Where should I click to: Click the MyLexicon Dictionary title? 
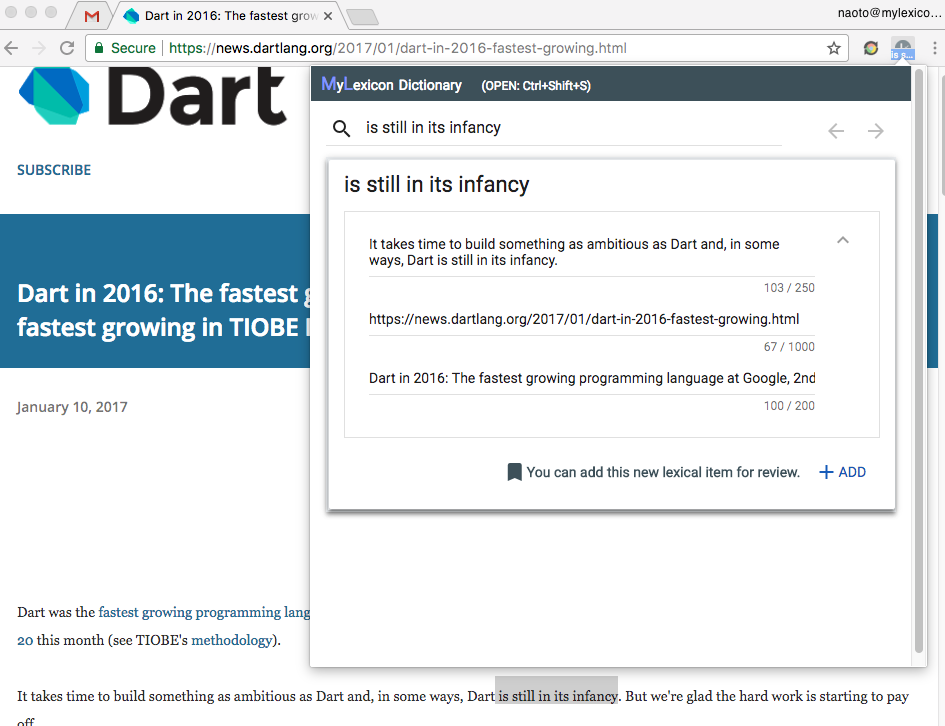pyautogui.click(x=391, y=85)
